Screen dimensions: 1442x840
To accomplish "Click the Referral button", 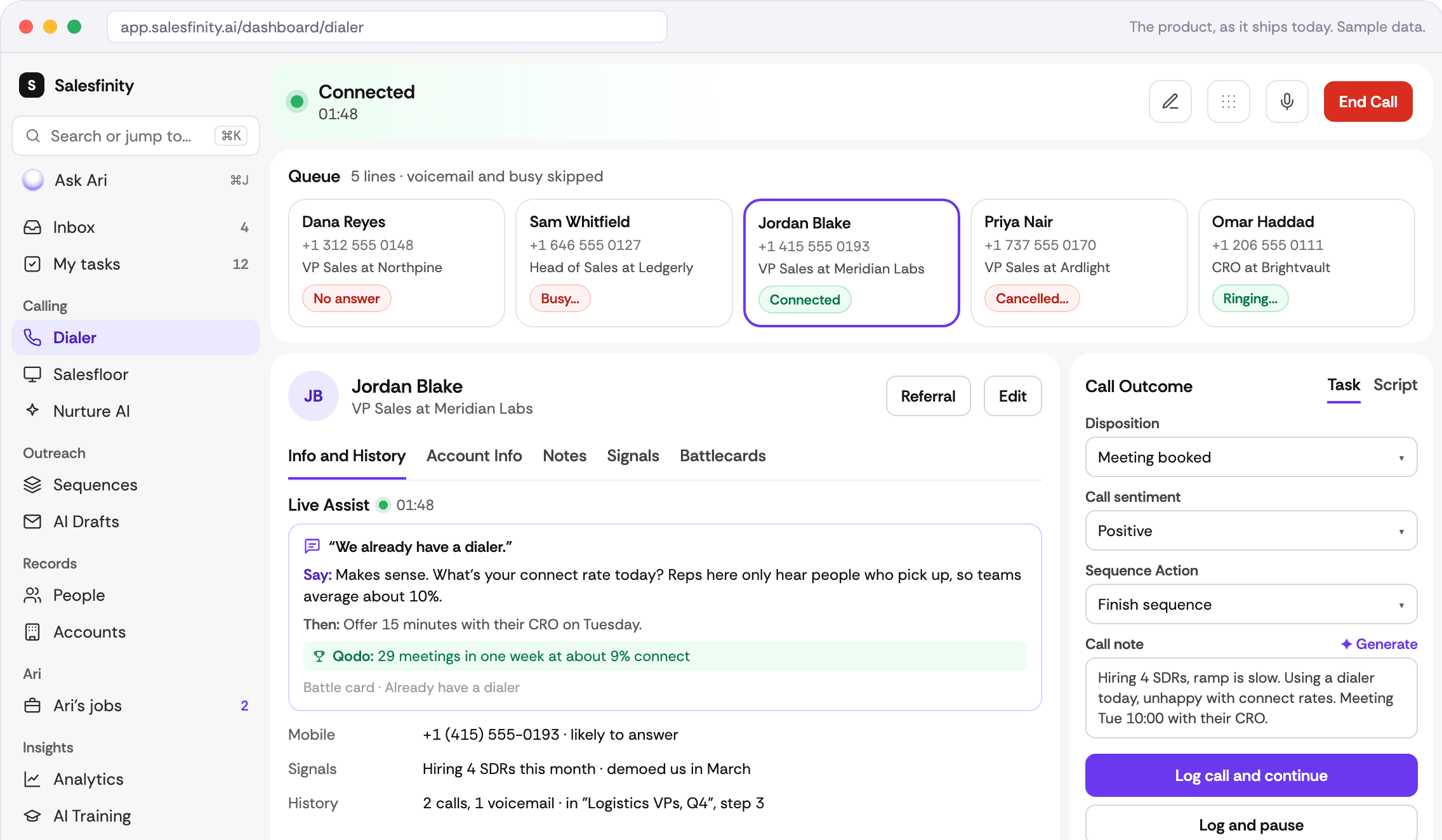I will pos(928,396).
